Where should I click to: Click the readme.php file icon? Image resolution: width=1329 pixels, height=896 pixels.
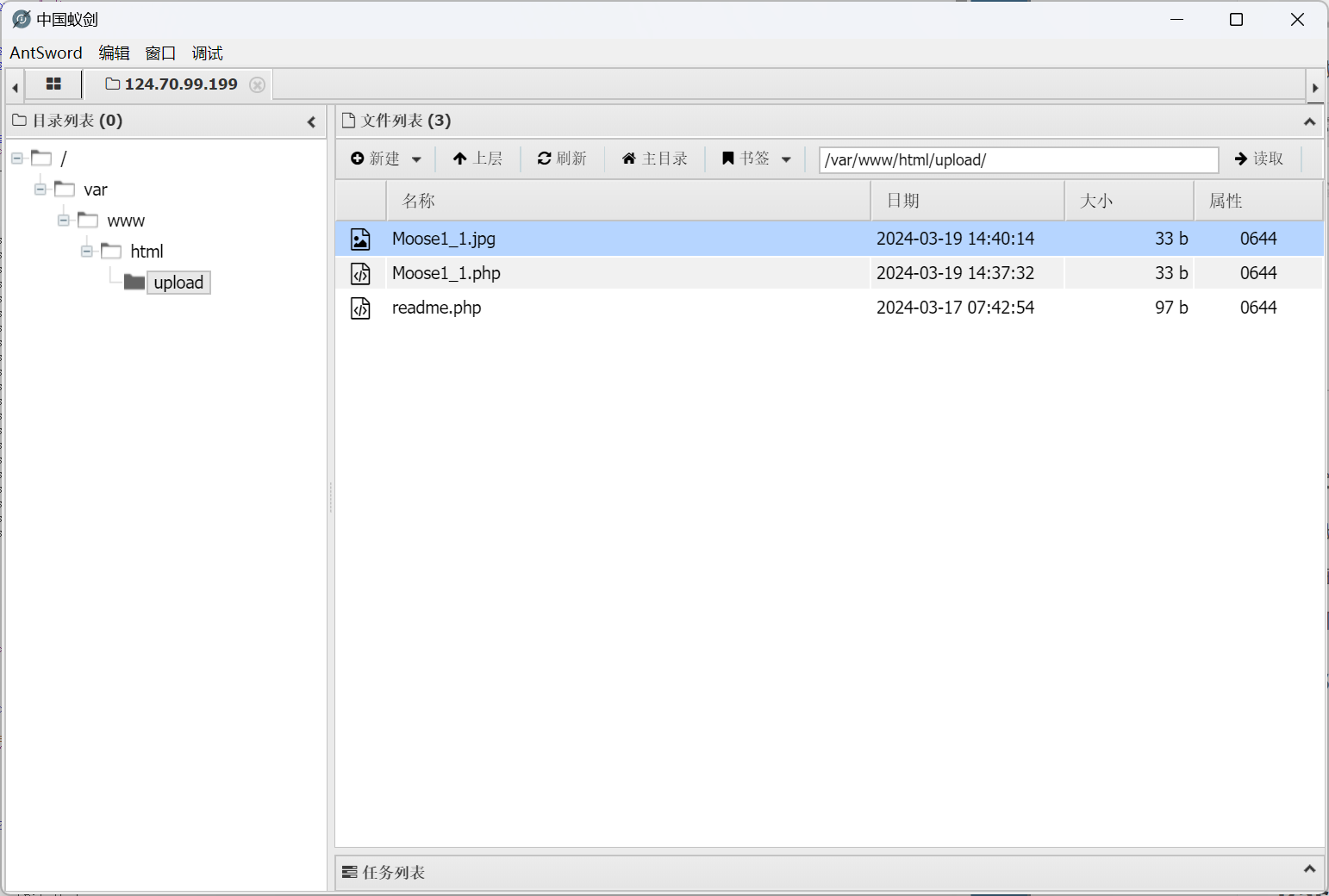click(360, 308)
